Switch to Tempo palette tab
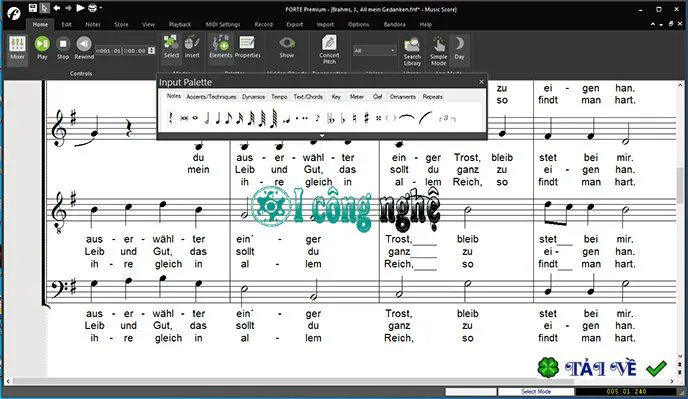The image size is (688, 399). tap(279, 97)
